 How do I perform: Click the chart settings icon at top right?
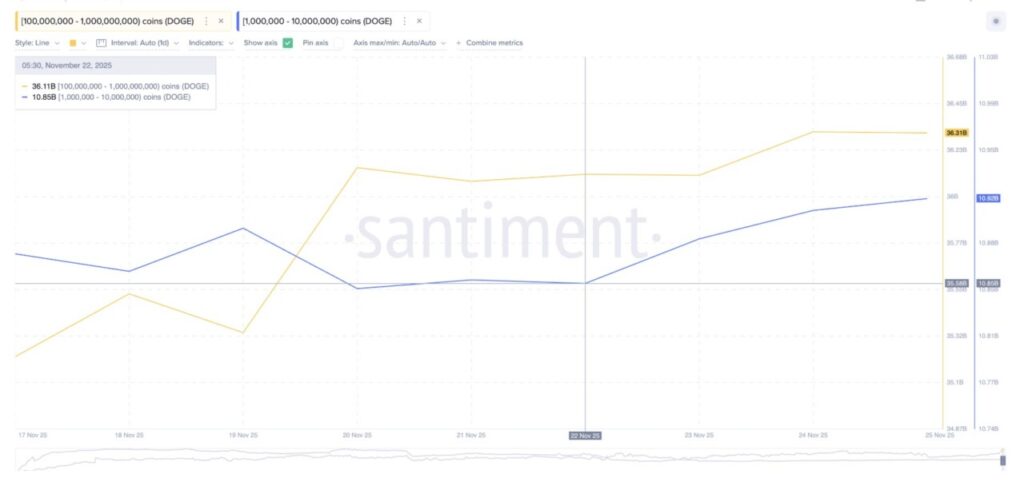(995, 20)
